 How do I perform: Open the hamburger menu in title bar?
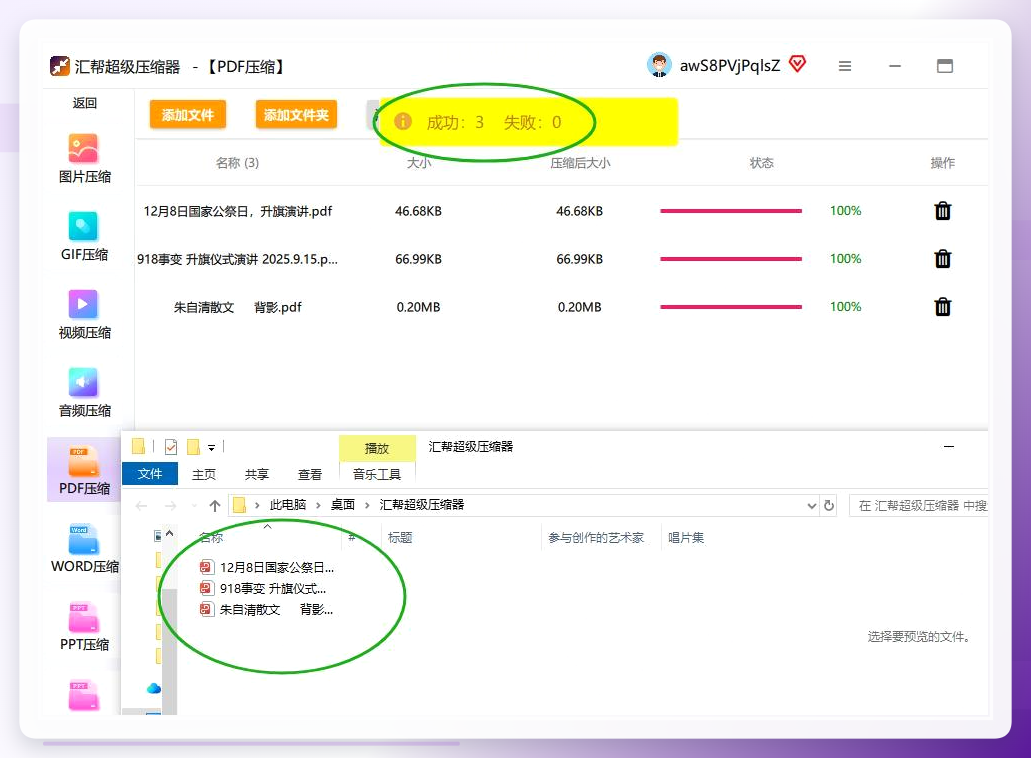845,66
